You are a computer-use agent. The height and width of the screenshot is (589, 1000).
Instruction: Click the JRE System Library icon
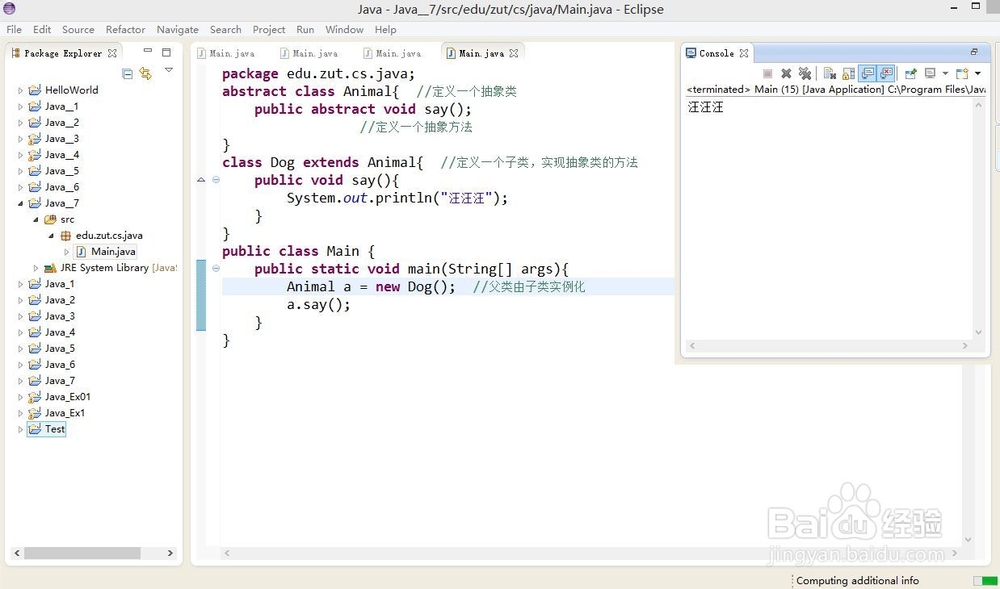(x=50, y=268)
